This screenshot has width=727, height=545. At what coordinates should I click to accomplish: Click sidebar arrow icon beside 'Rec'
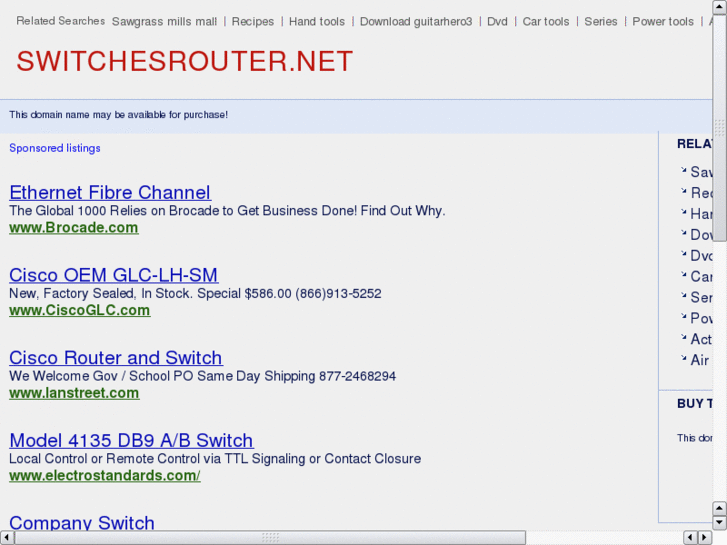(683, 191)
